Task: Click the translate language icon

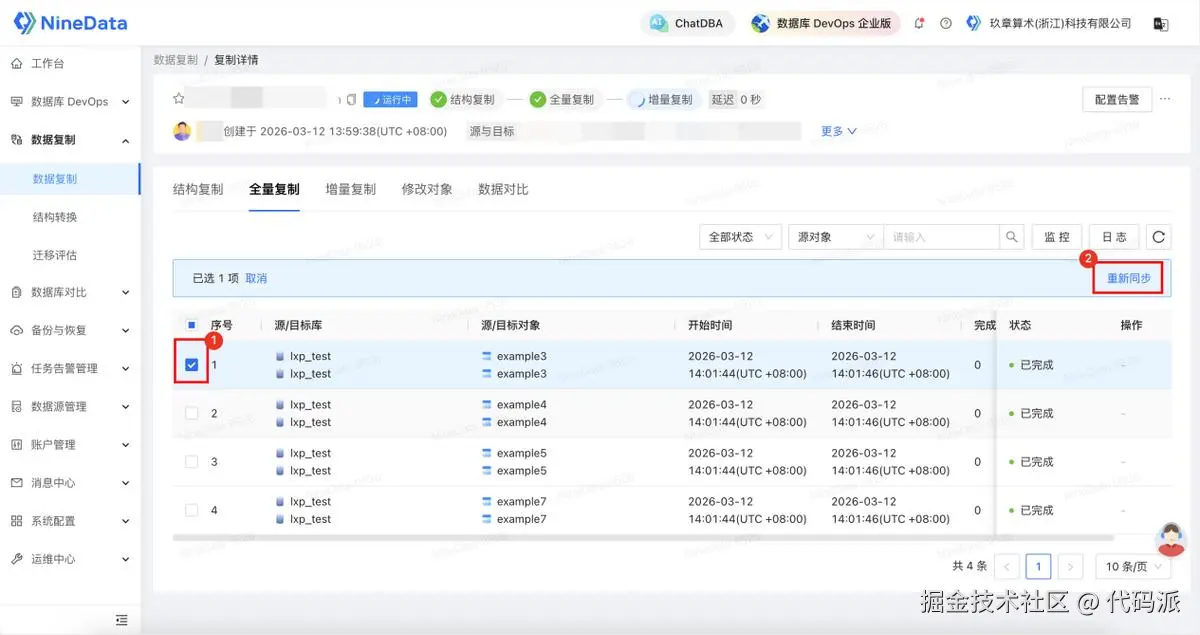Action: click(x=1161, y=23)
